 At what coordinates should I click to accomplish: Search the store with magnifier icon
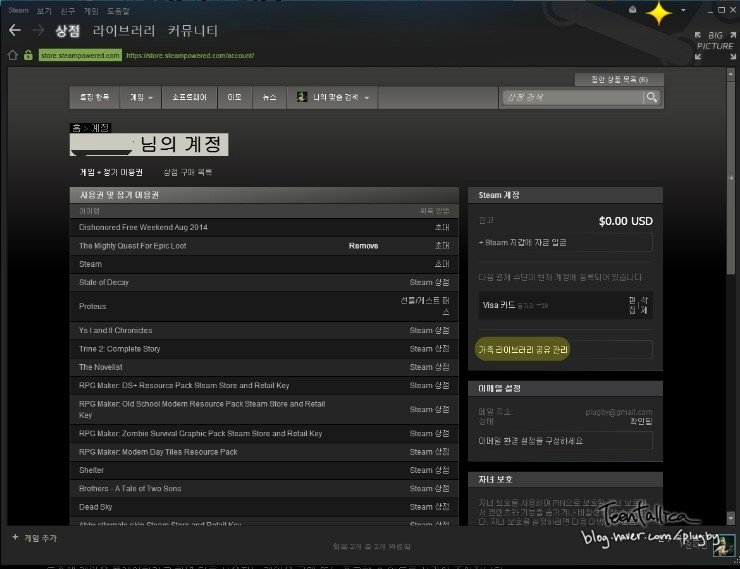652,97
